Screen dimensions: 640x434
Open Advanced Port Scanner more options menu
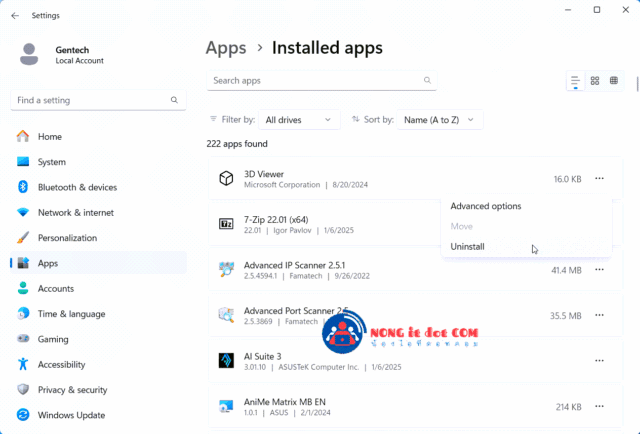(599, 315)
